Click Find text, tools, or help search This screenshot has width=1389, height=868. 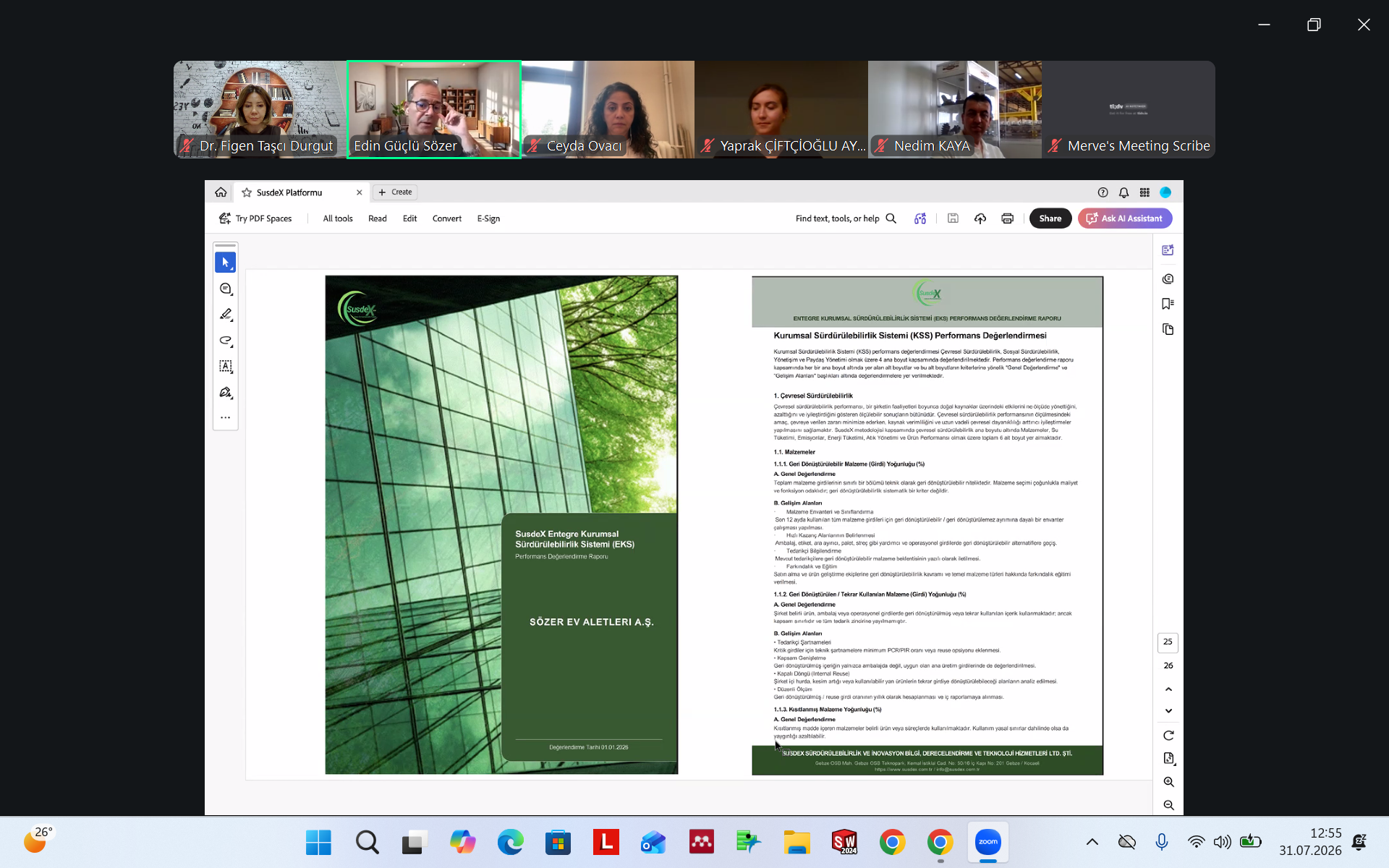(x=846, y=218)
